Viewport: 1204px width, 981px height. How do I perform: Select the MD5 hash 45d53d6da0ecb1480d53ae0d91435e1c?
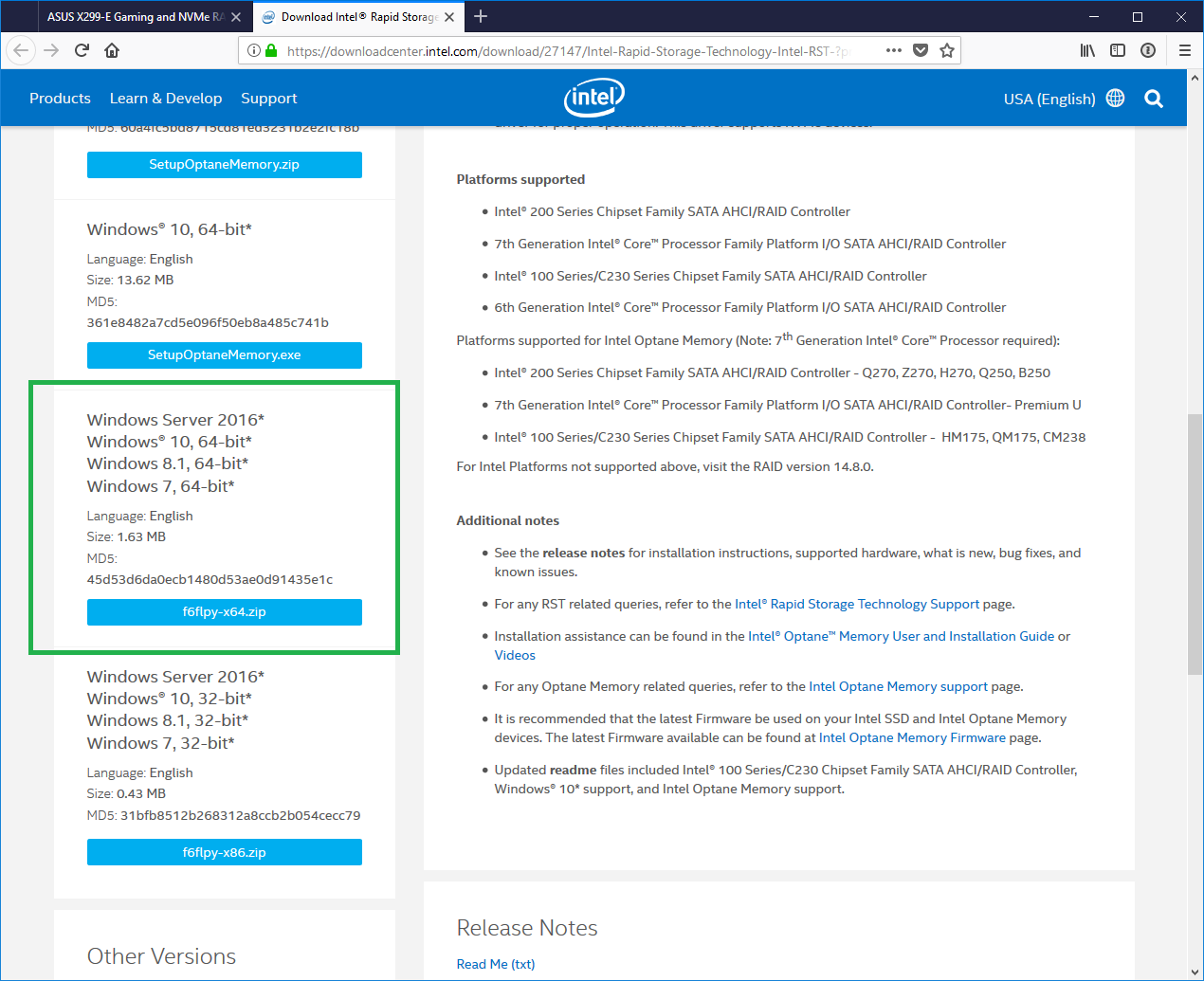pos(210,579)
